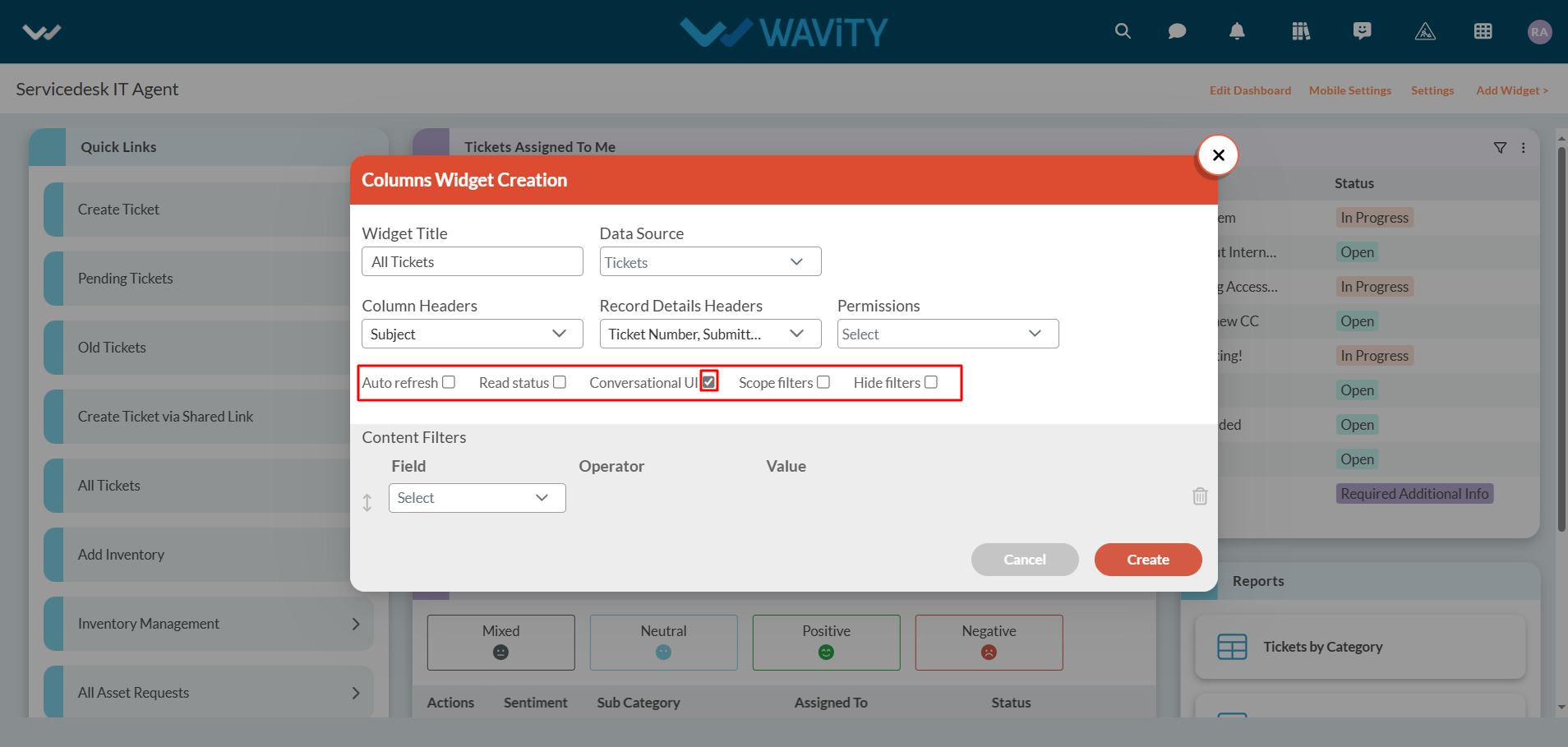Screen dimensions: 1568x747
Task: Open the Add Inventory quick link
Action: point(197,555)
